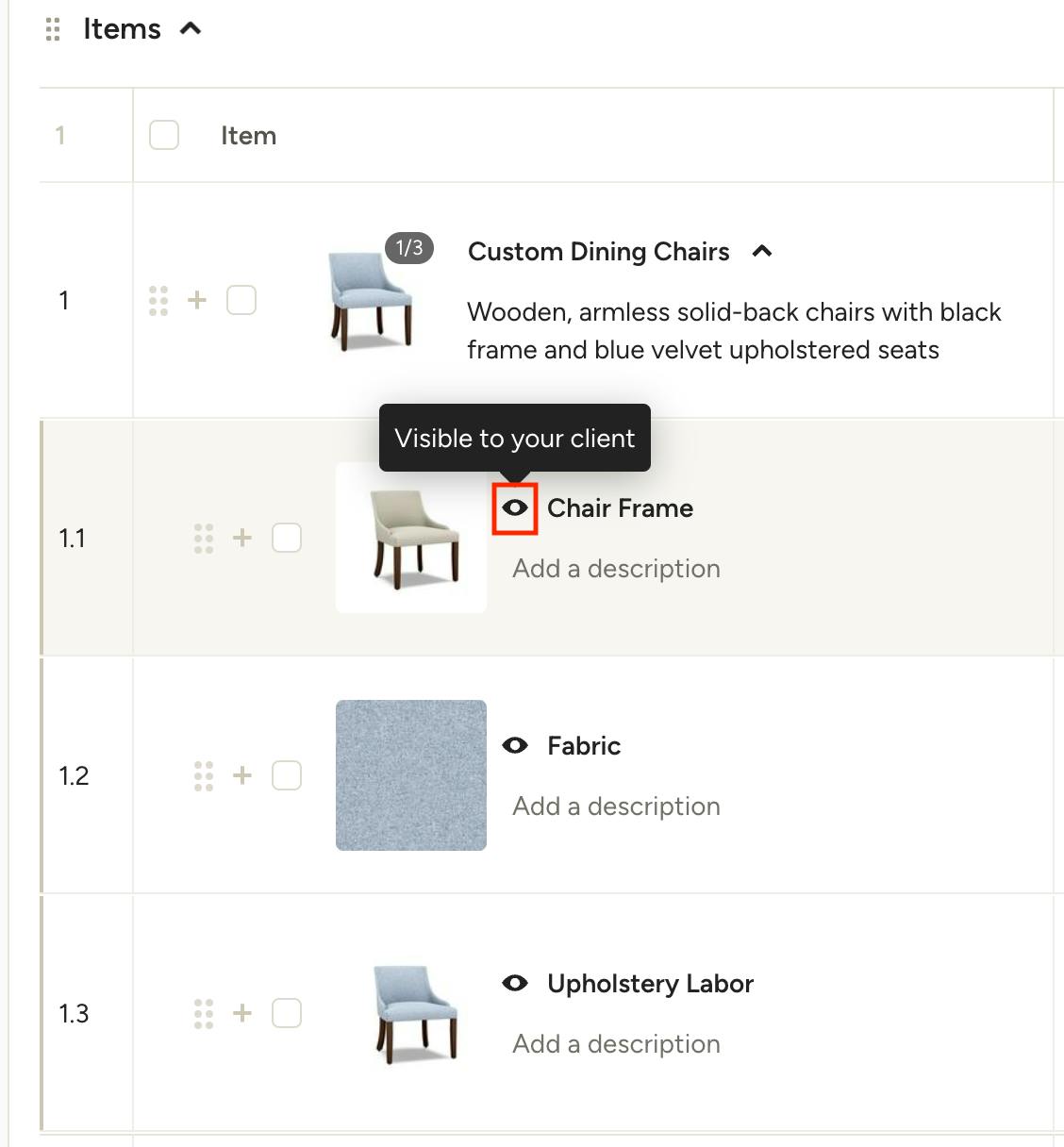Image resolution: width=1064 pixels, height=1147 pixels.
Task: Click plus icon in Chair Frame row
Action: 242,538
